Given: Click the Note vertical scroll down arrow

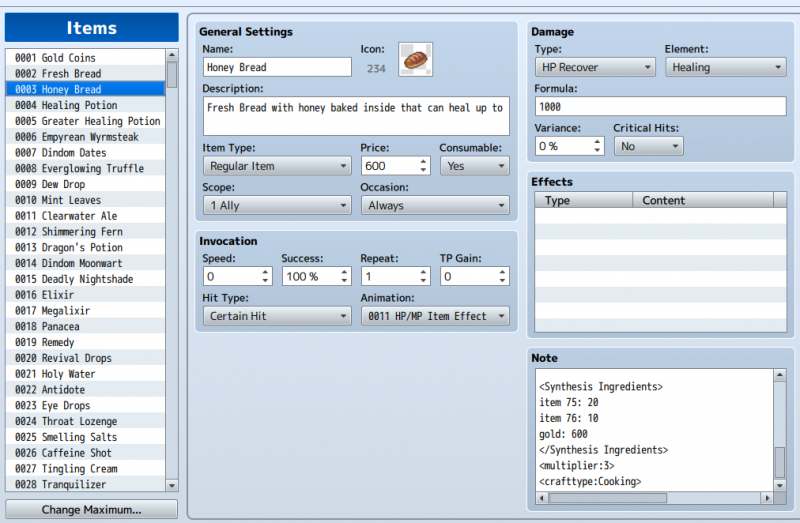Looking at the screenshot, I should [780, 486].
